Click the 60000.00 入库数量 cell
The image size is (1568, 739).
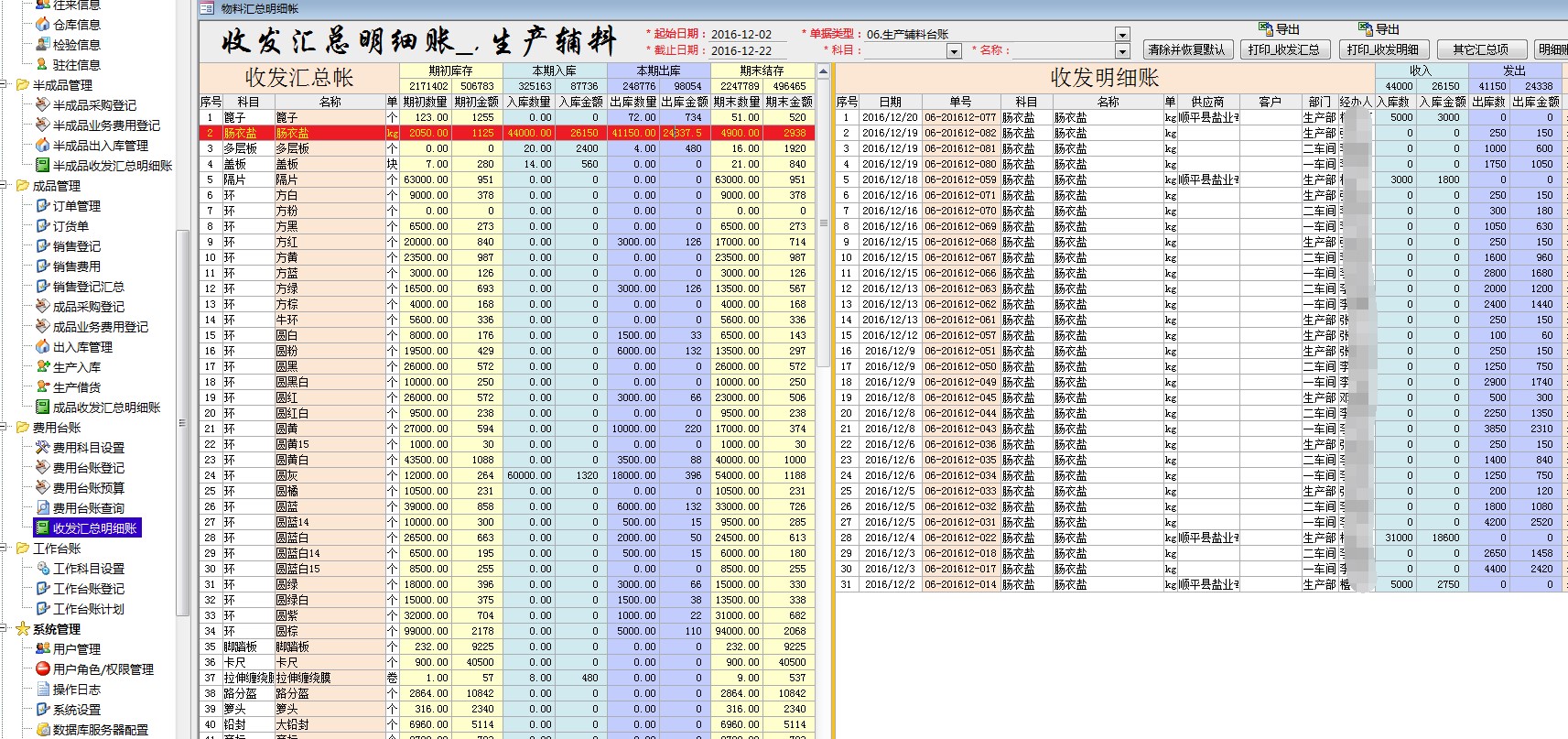click(529, 475)
